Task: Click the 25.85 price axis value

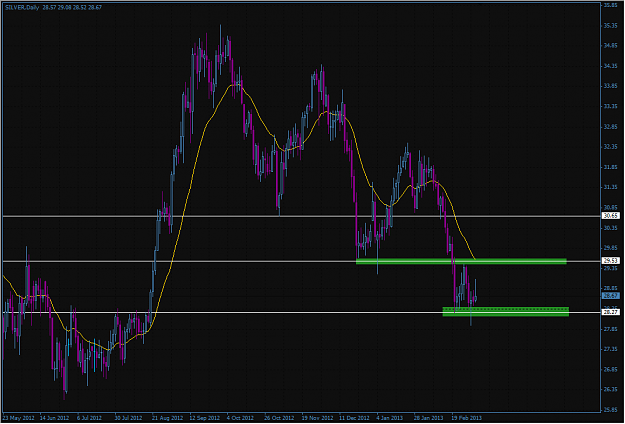Action: [x=611, y=410]
